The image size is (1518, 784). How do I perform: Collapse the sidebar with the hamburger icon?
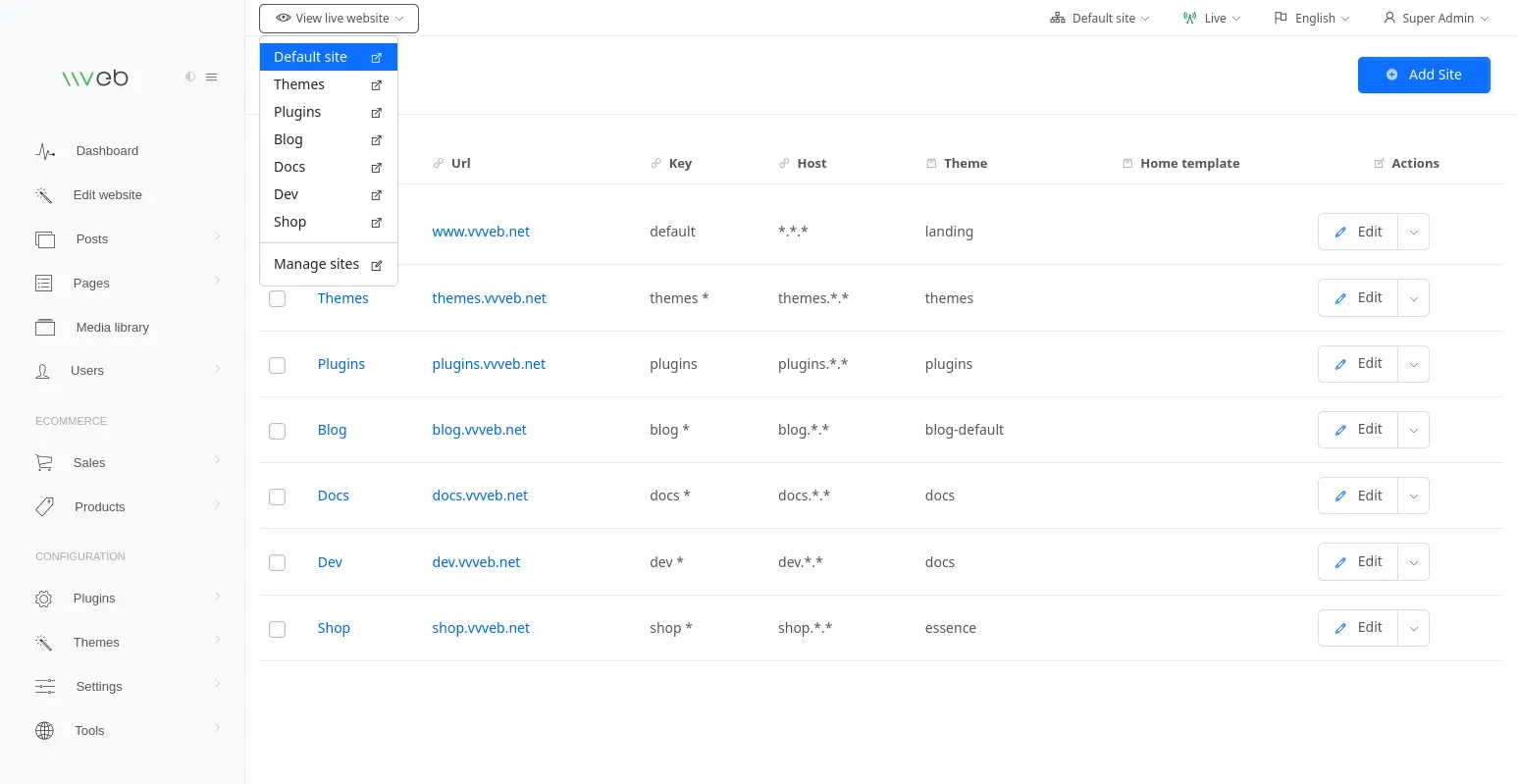pos(212,77)
